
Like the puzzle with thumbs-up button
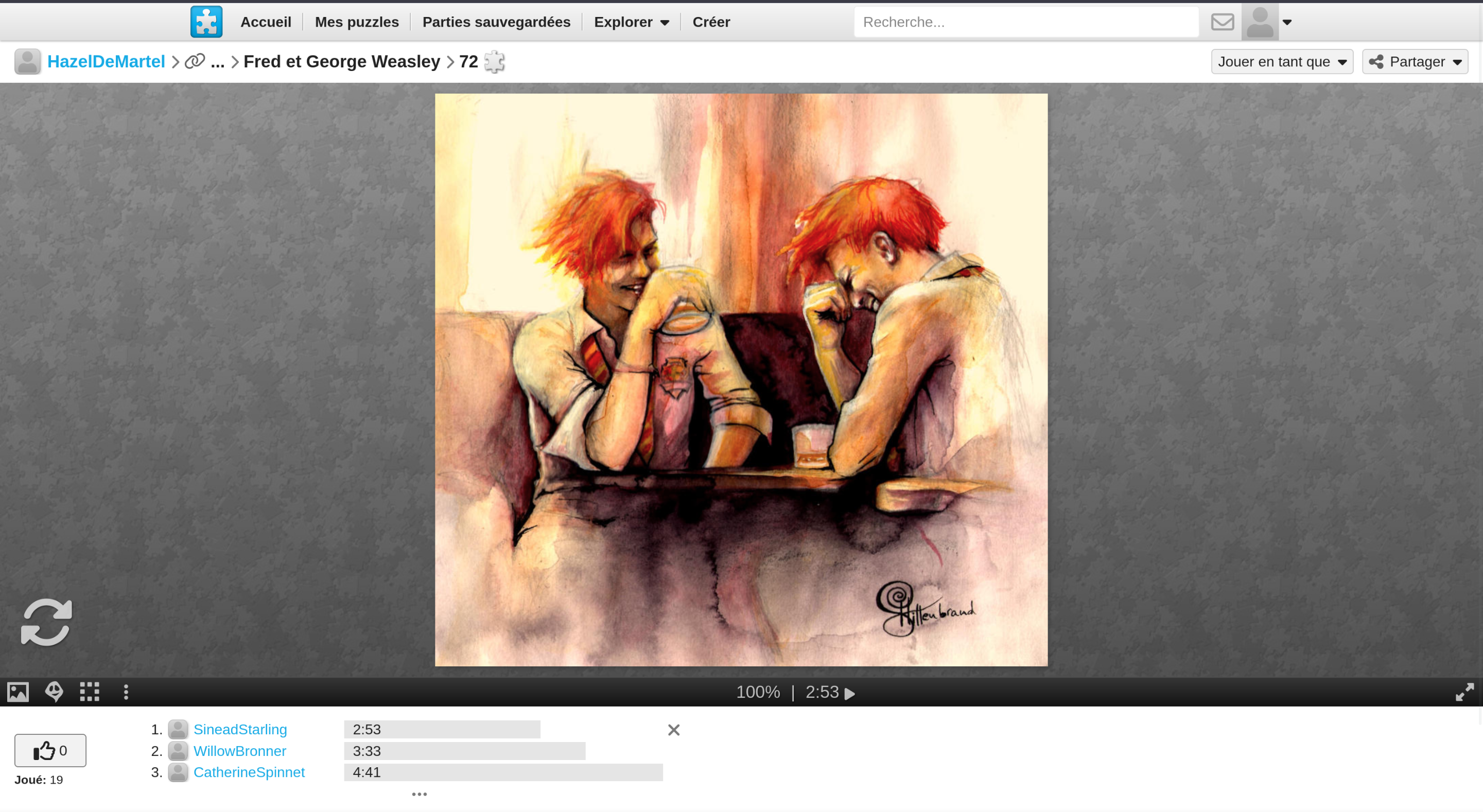(x=50, y=750)
